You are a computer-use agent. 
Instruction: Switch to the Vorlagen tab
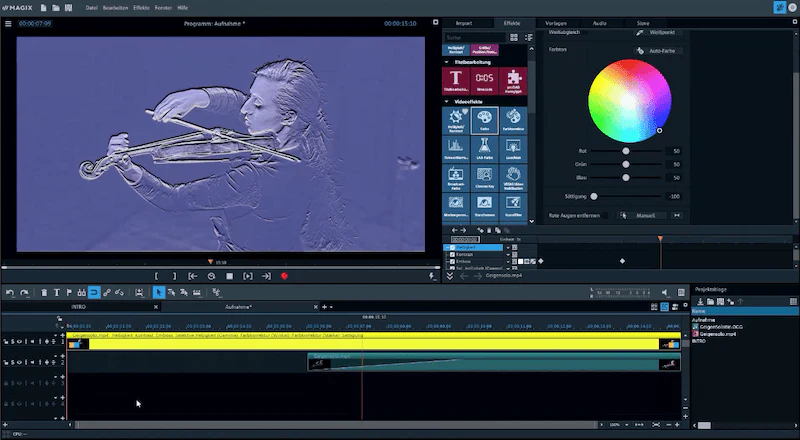click(556, 23)
